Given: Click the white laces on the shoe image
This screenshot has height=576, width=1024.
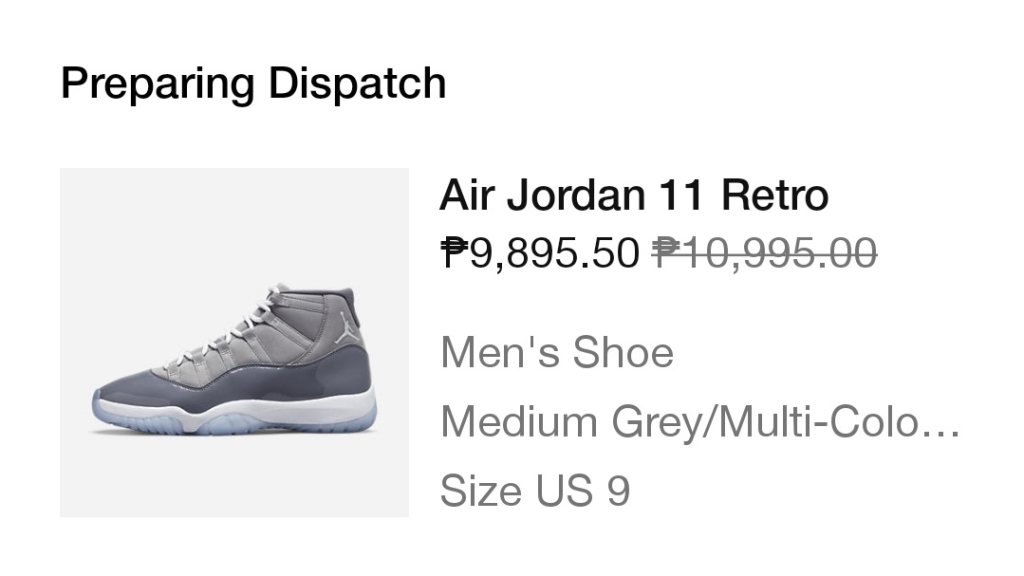Looking at the screenshot, I should (240, 325).
